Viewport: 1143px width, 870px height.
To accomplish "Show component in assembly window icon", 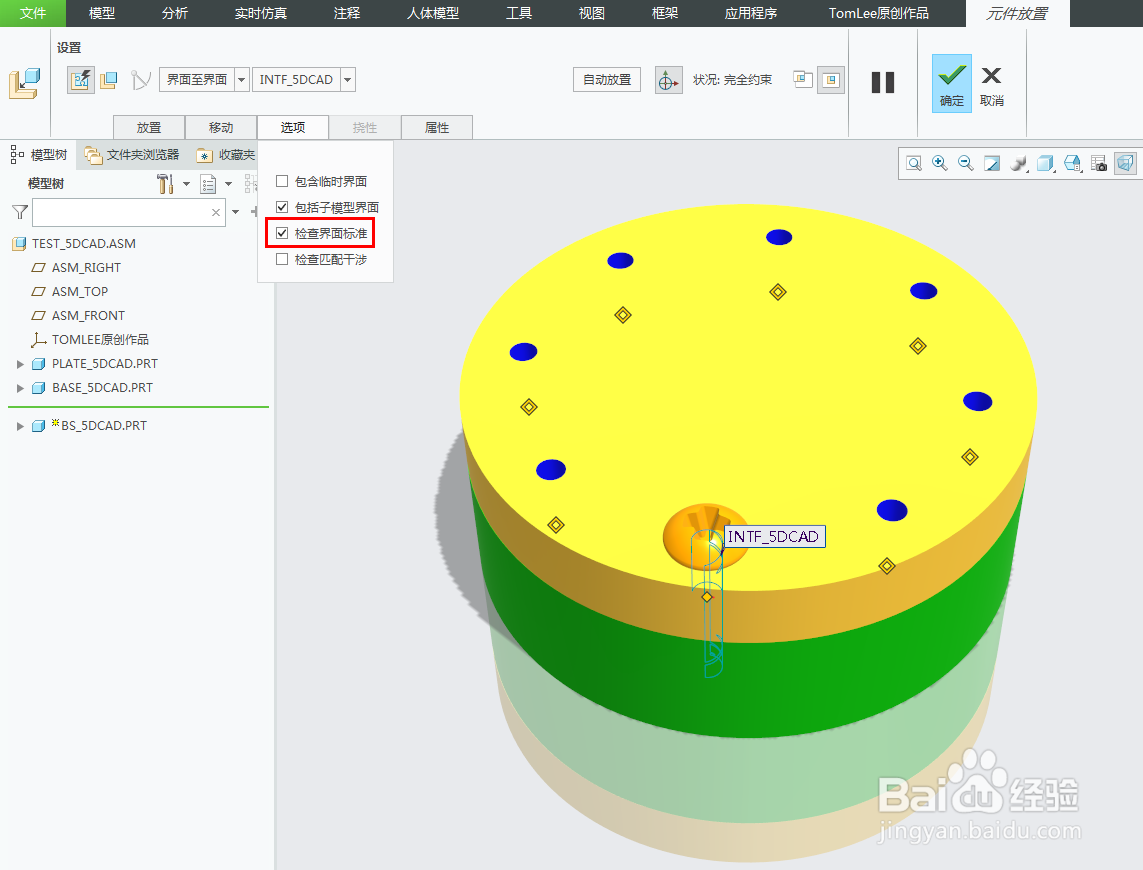I will [831, 79].
